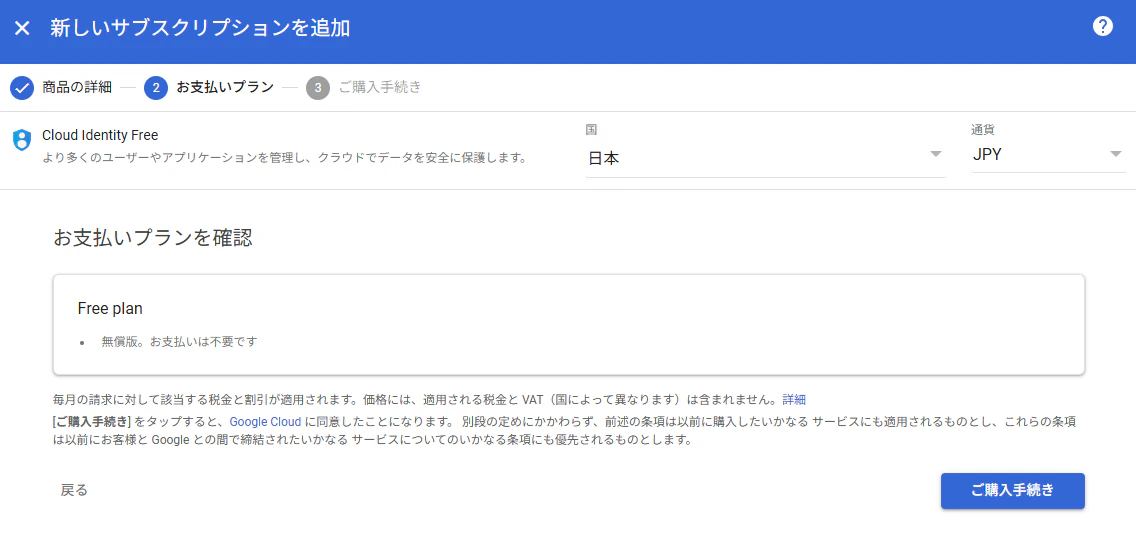Screen dimensions: 1136x534
Task: Select the step 2 circle icon
Action: point(156,88)
